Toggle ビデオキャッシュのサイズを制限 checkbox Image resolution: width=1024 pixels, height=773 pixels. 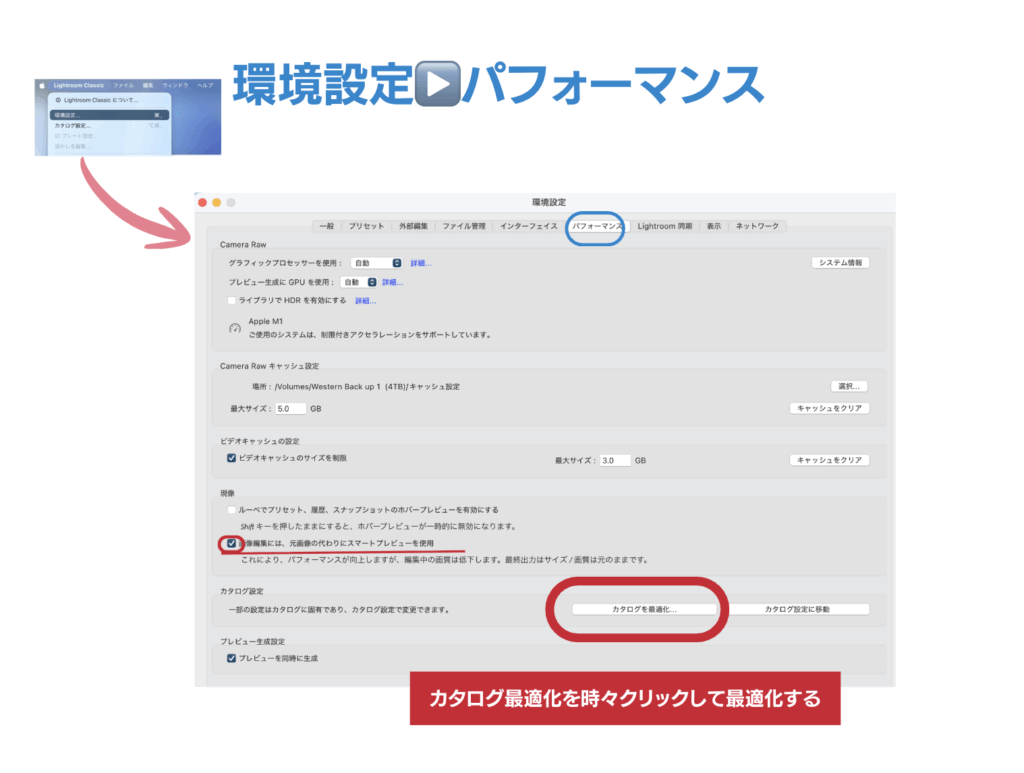pos(231,458)
